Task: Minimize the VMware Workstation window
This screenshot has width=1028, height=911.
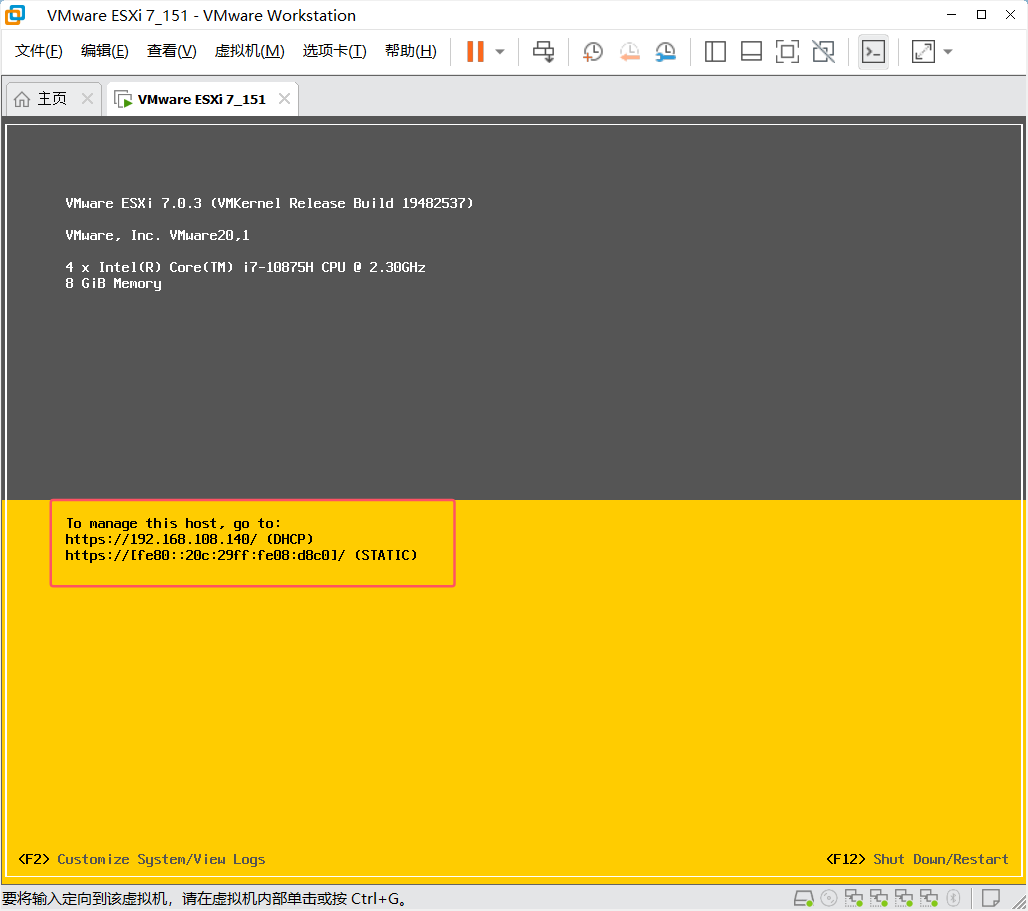Action: tap(952, 14)
